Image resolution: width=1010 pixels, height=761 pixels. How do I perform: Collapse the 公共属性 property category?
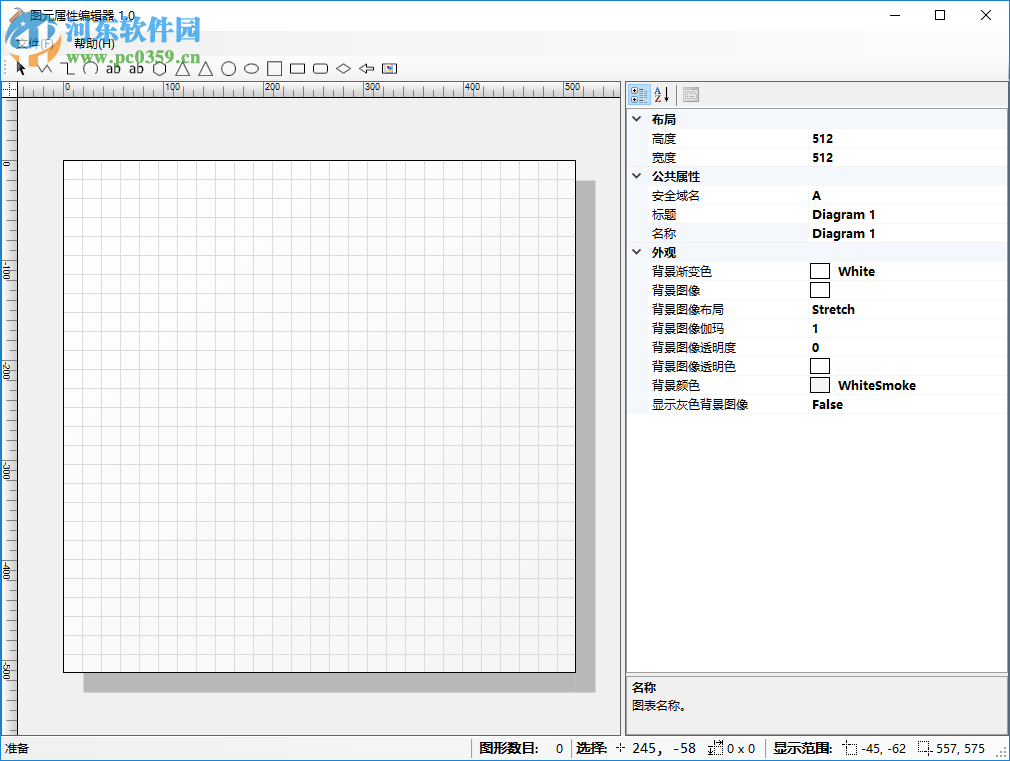(x=637, y=175)
